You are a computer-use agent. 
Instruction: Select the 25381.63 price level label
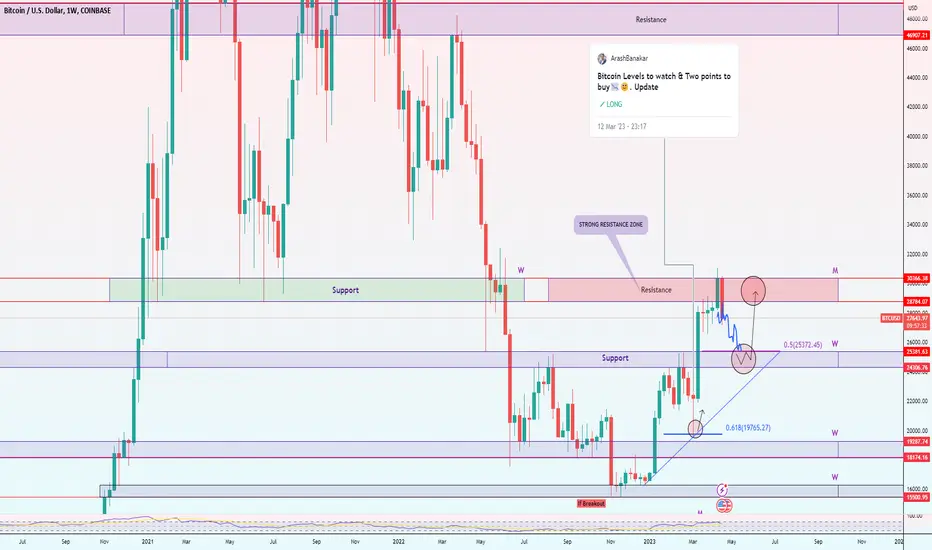pyautogui.click(x=917, y=352)
